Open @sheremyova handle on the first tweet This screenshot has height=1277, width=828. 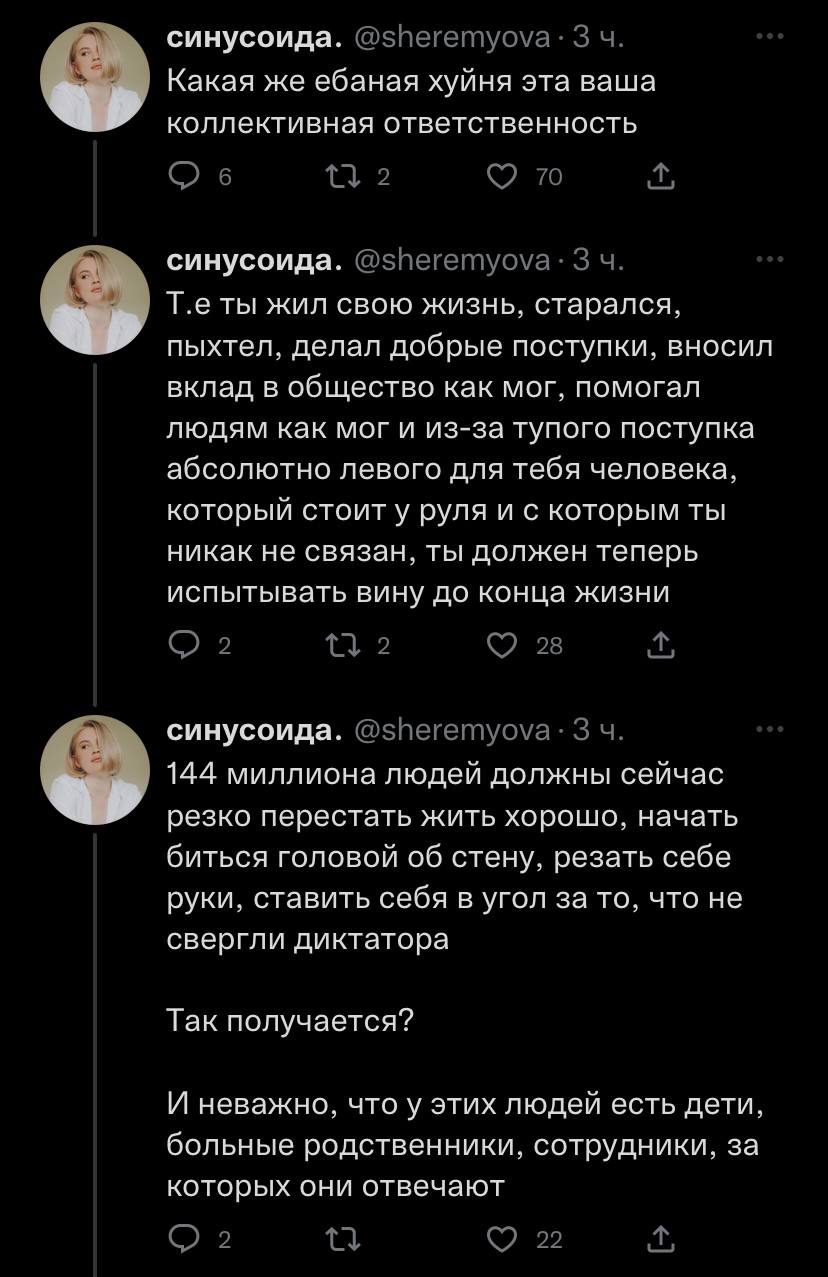pyautogui.click(x=452, y=39)
